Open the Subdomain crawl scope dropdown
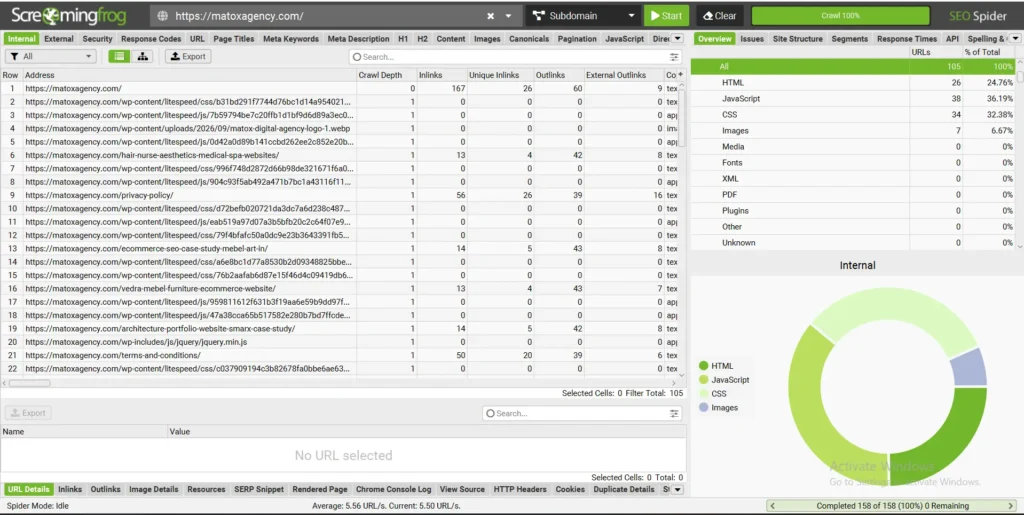Viewport: 1024px width, 515px height. click(x=583, y=16)
